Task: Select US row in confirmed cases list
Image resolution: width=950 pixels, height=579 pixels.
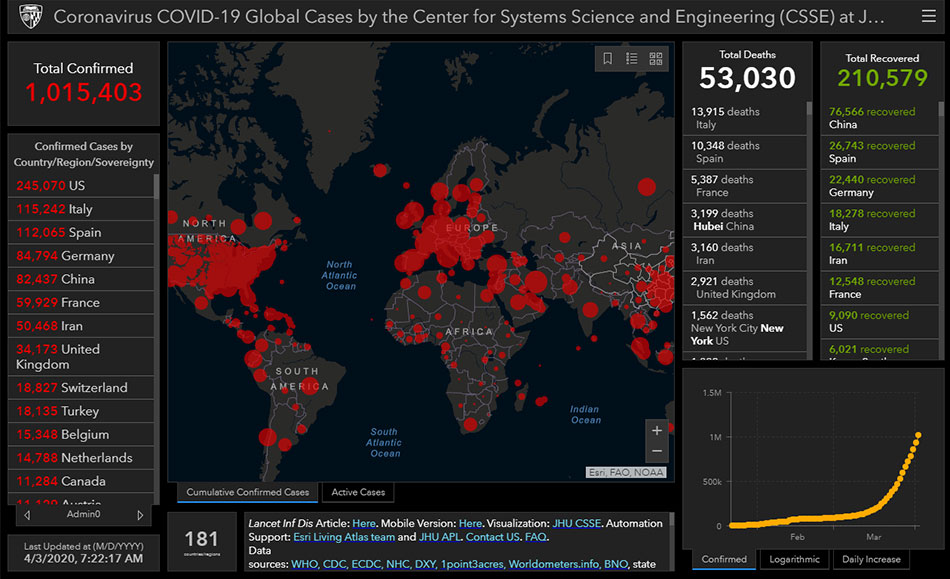Action: coord(81,185)
